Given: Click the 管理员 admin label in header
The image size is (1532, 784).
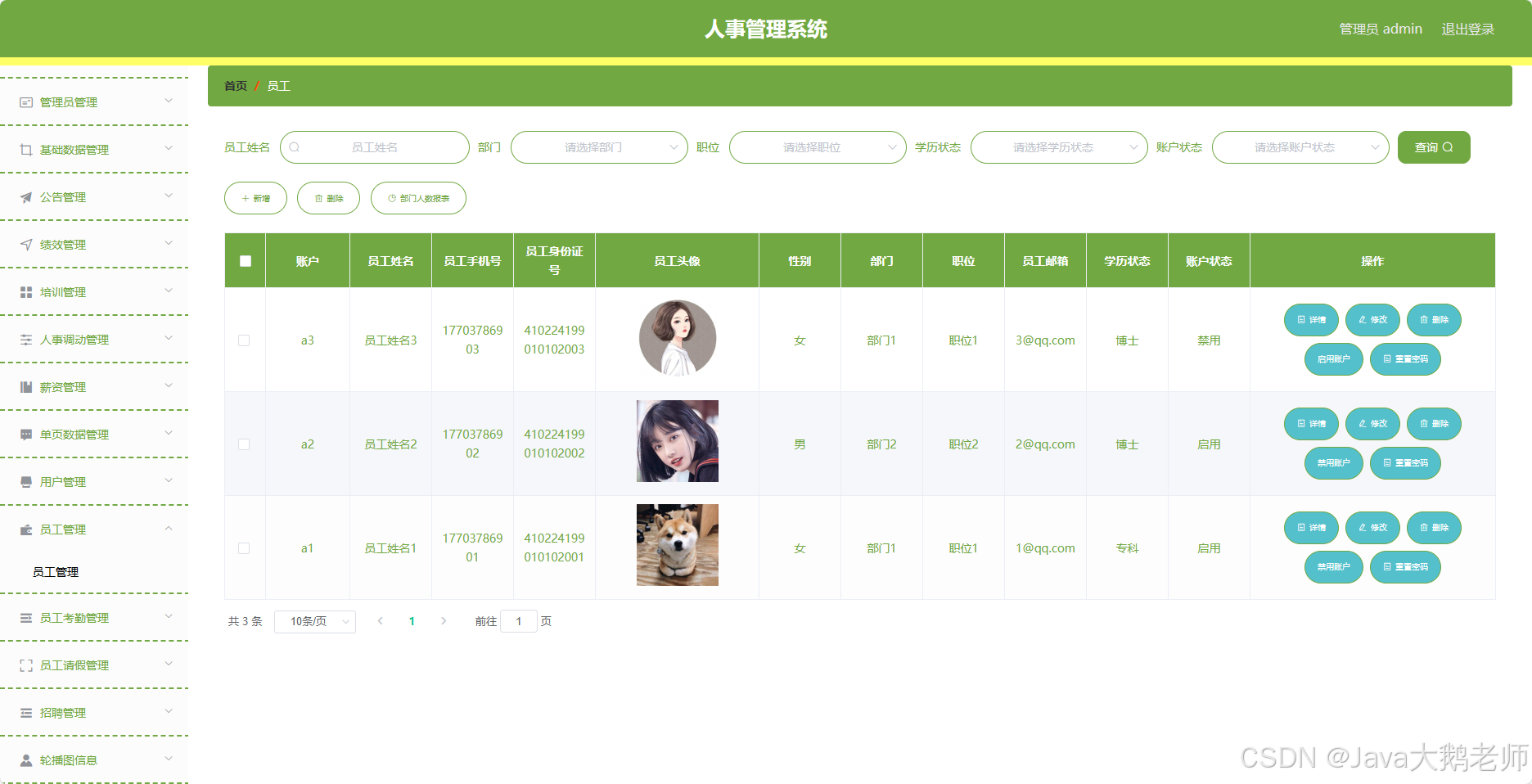Looking at the screenshot, I should click(x=1381, y=29).
